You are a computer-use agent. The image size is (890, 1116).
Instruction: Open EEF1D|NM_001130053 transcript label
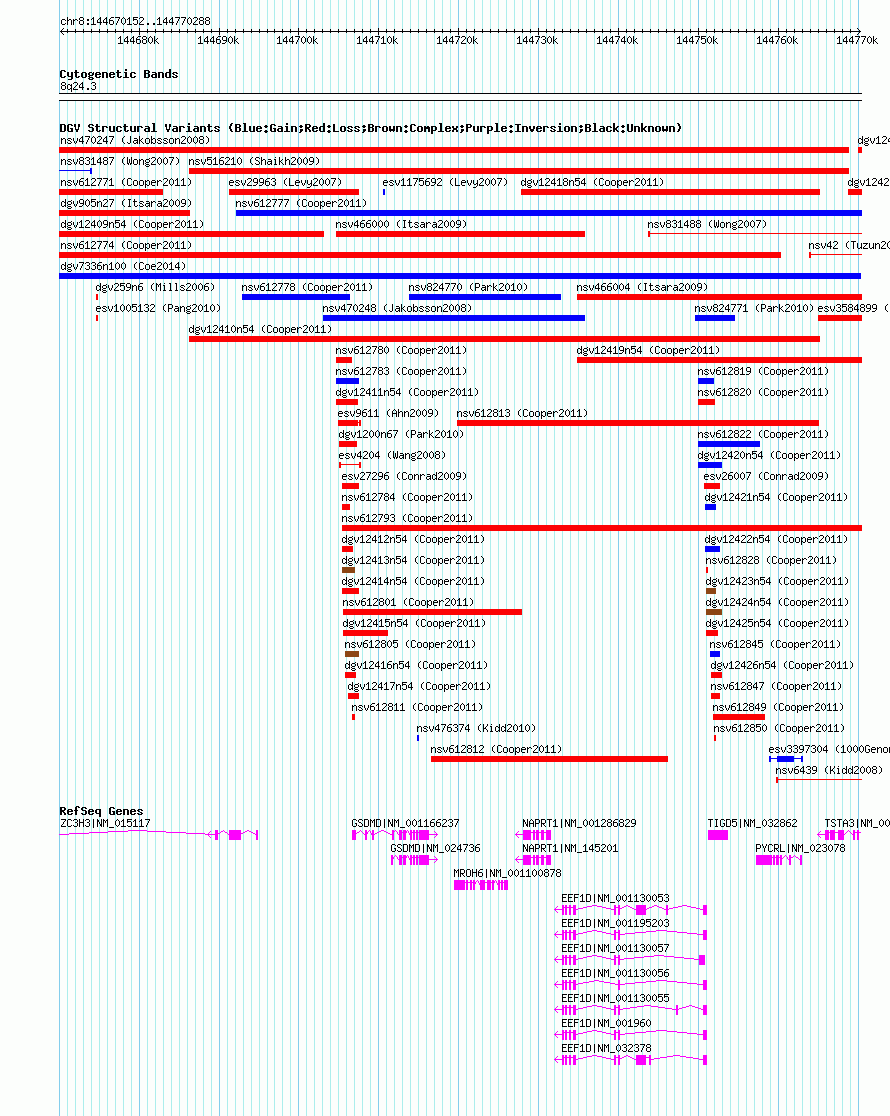click(x=615, y=898)
